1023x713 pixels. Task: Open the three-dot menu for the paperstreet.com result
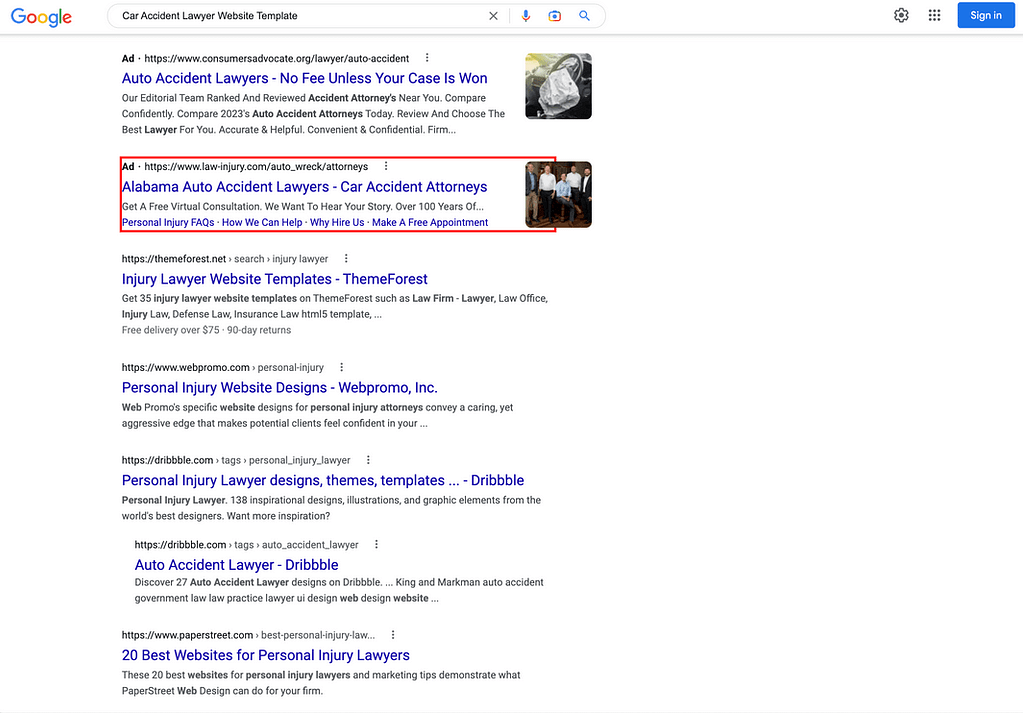click(393, 635)
